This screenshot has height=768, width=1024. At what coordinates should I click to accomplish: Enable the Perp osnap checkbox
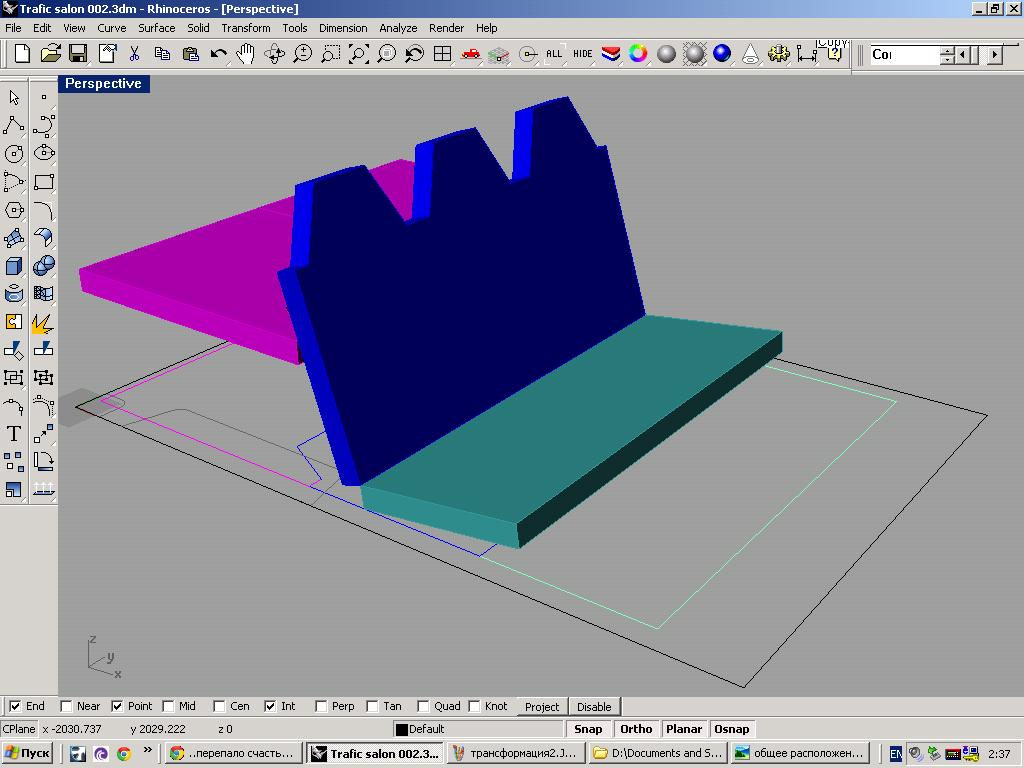(321, 706)
